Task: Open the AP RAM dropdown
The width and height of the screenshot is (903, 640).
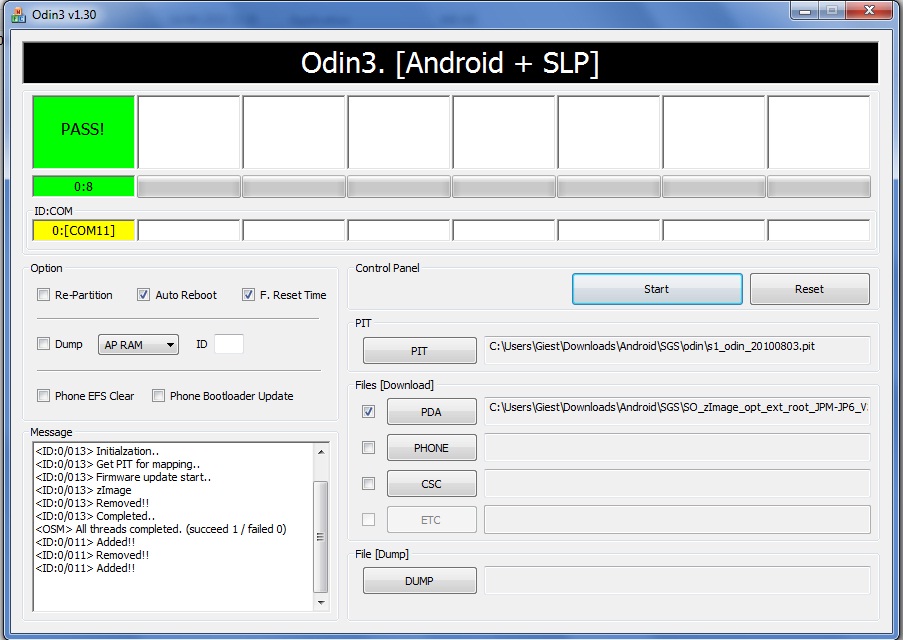Action: point(138,344)
